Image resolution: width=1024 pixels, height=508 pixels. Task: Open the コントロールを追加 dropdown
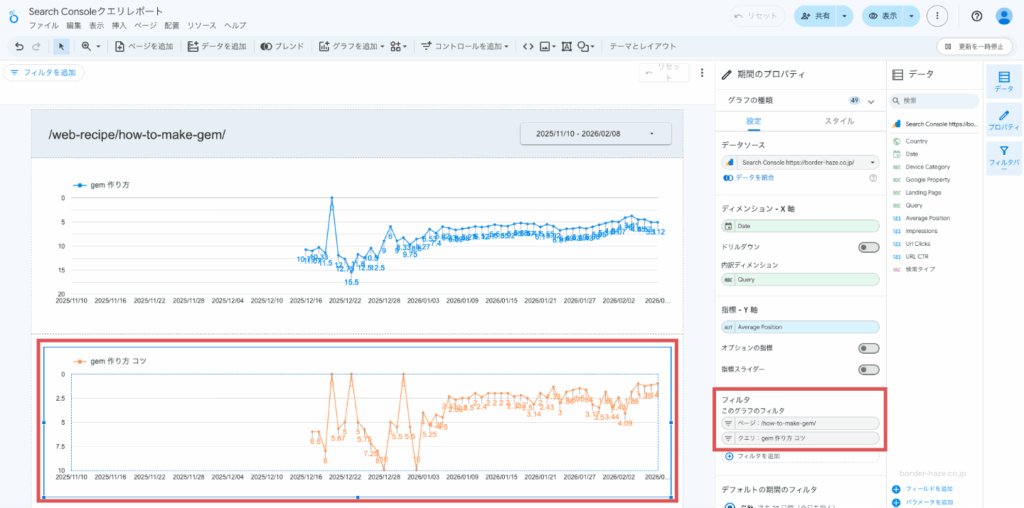coord(466,46)
